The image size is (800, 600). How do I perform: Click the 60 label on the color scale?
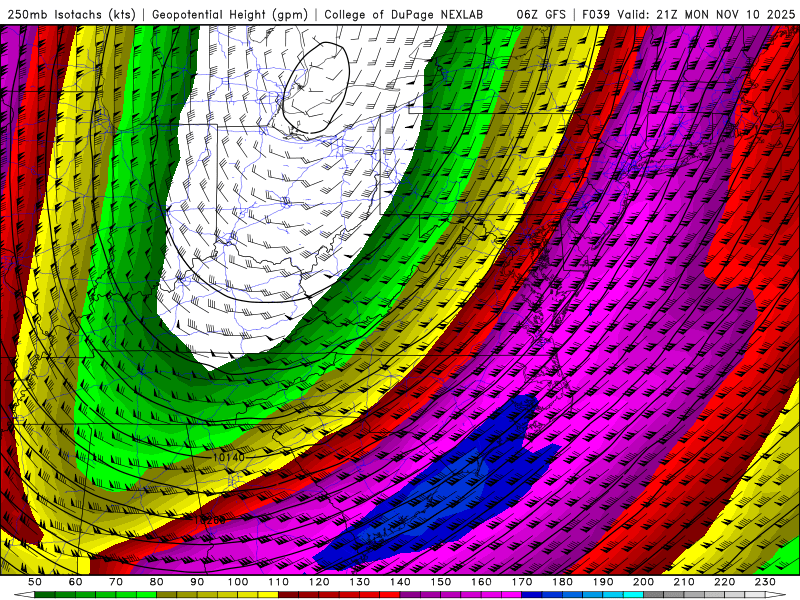pos(75,582)
